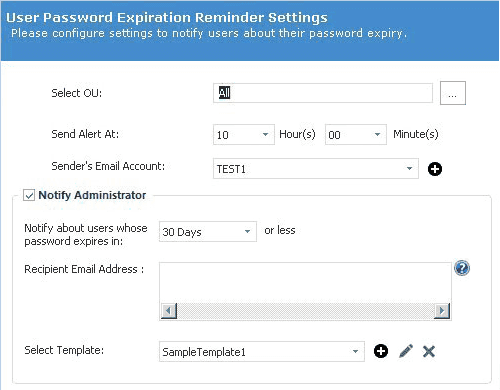This screenshot has width=500, height=390.
Task: Open the 30 Days expiry dropdown
Action: point(208,231)
